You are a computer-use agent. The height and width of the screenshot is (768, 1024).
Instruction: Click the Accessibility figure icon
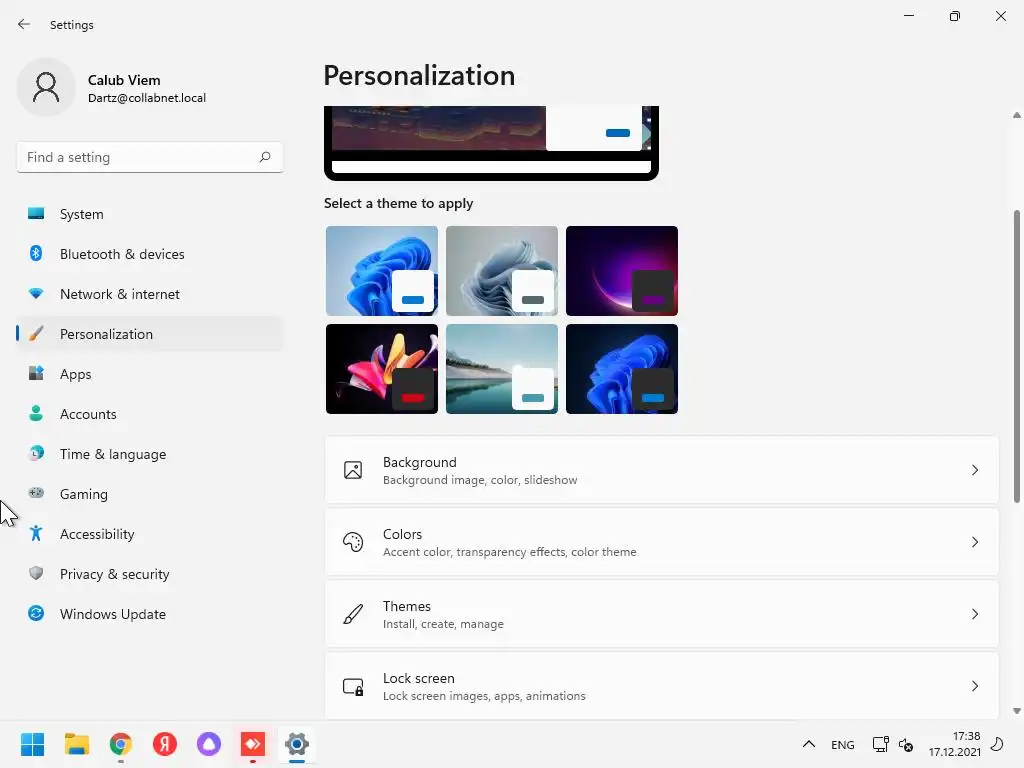[36, 534]
